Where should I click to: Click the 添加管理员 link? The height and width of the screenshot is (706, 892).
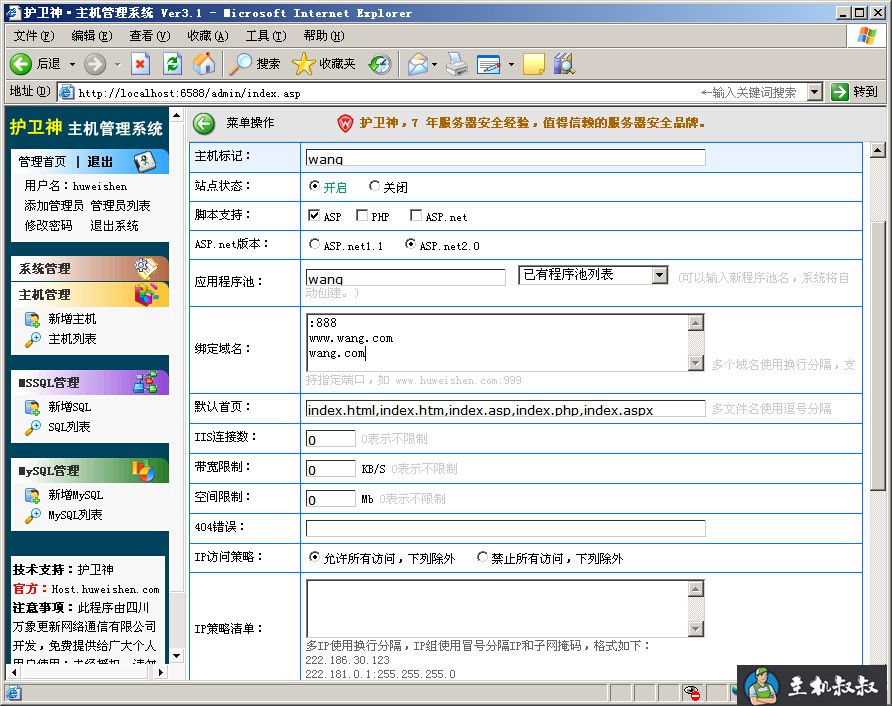(53, 206)
